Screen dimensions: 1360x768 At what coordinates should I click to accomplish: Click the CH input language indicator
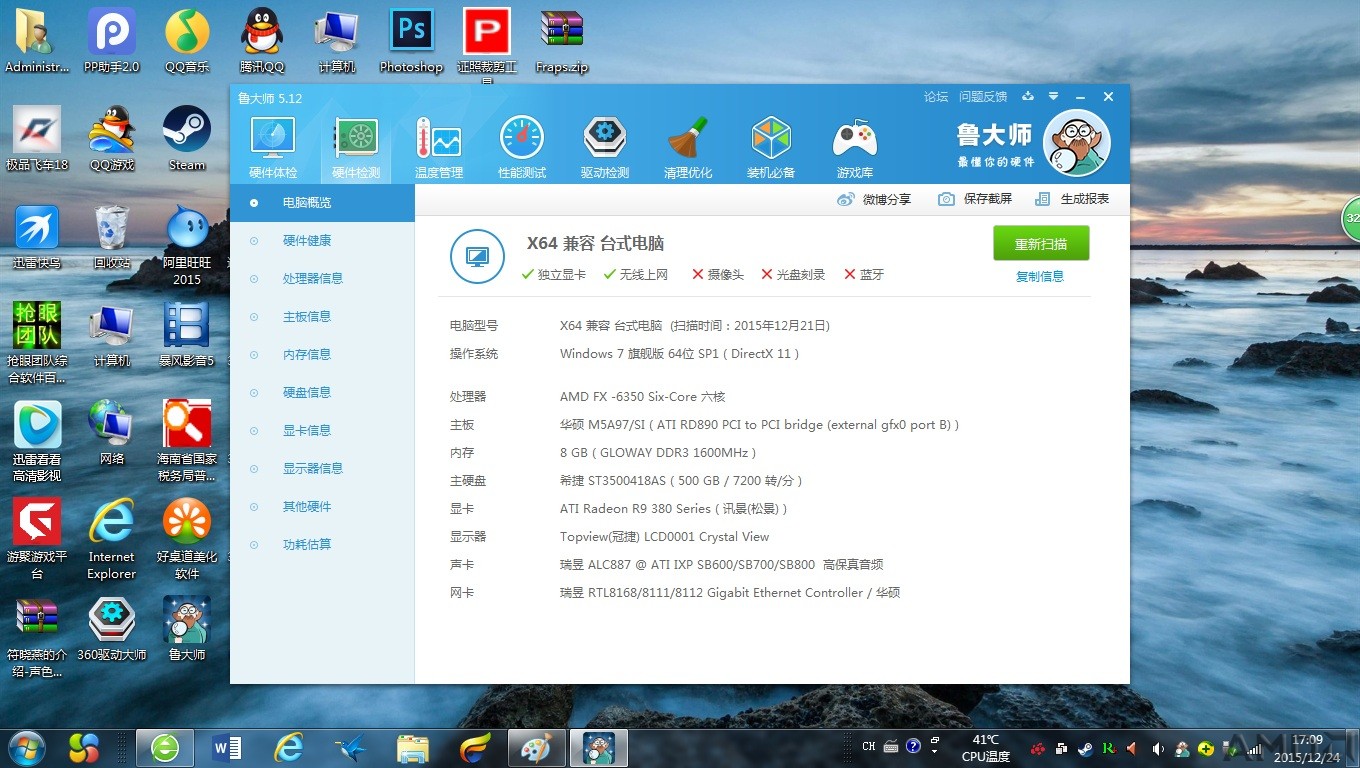(869, 746)
